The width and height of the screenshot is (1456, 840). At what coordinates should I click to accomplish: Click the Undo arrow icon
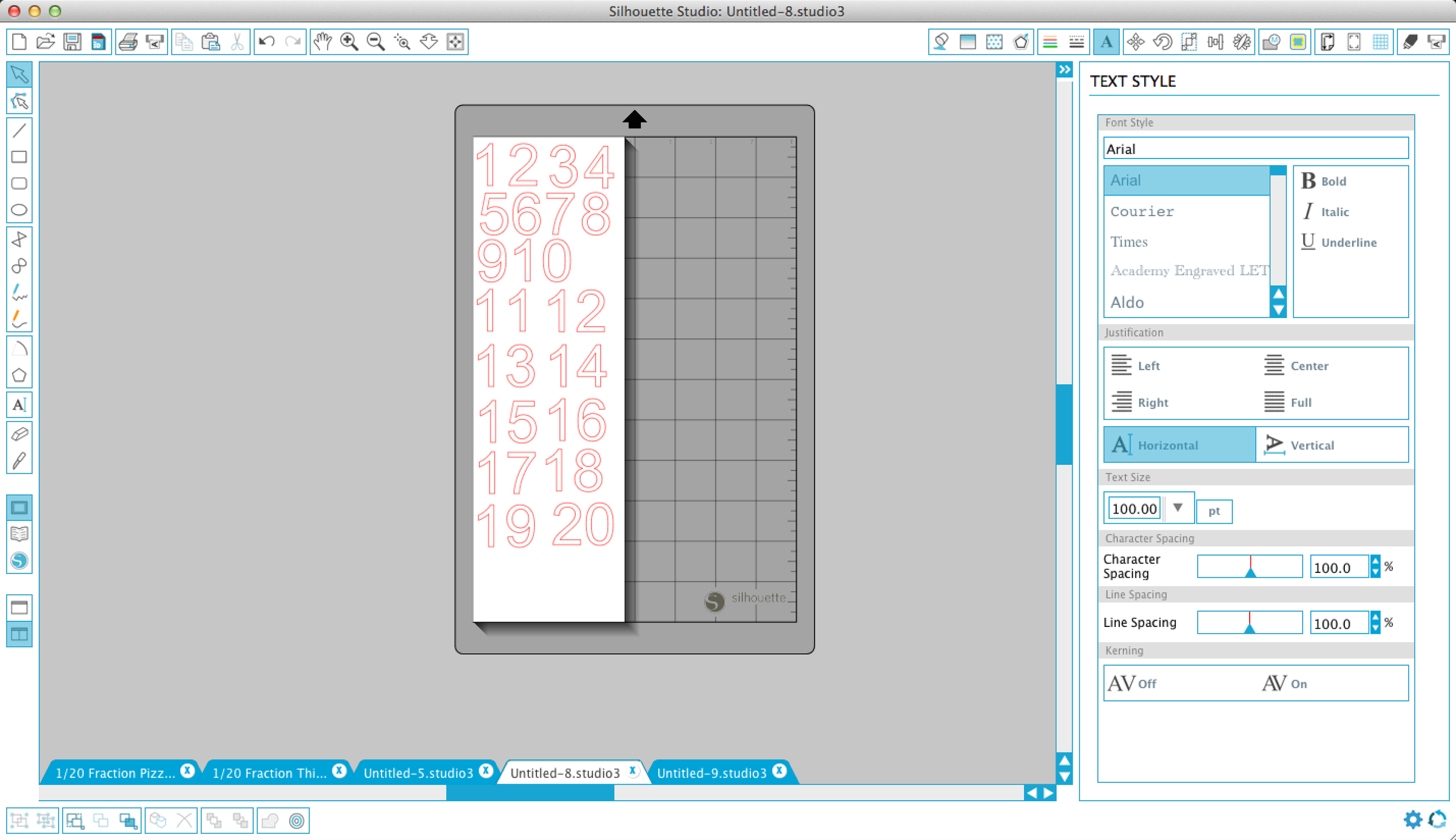tap(266, 42)
